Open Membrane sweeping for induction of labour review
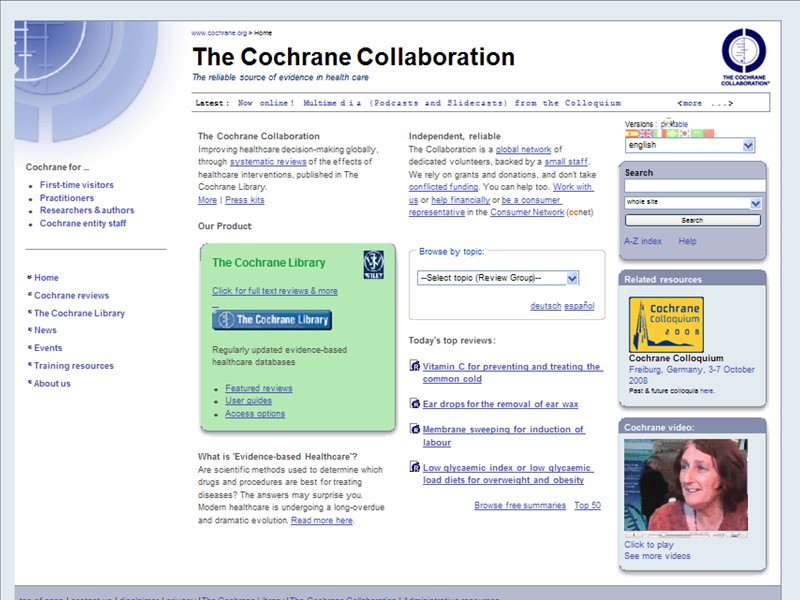This screenshot has height=600, width=800. tap(504, 436)
